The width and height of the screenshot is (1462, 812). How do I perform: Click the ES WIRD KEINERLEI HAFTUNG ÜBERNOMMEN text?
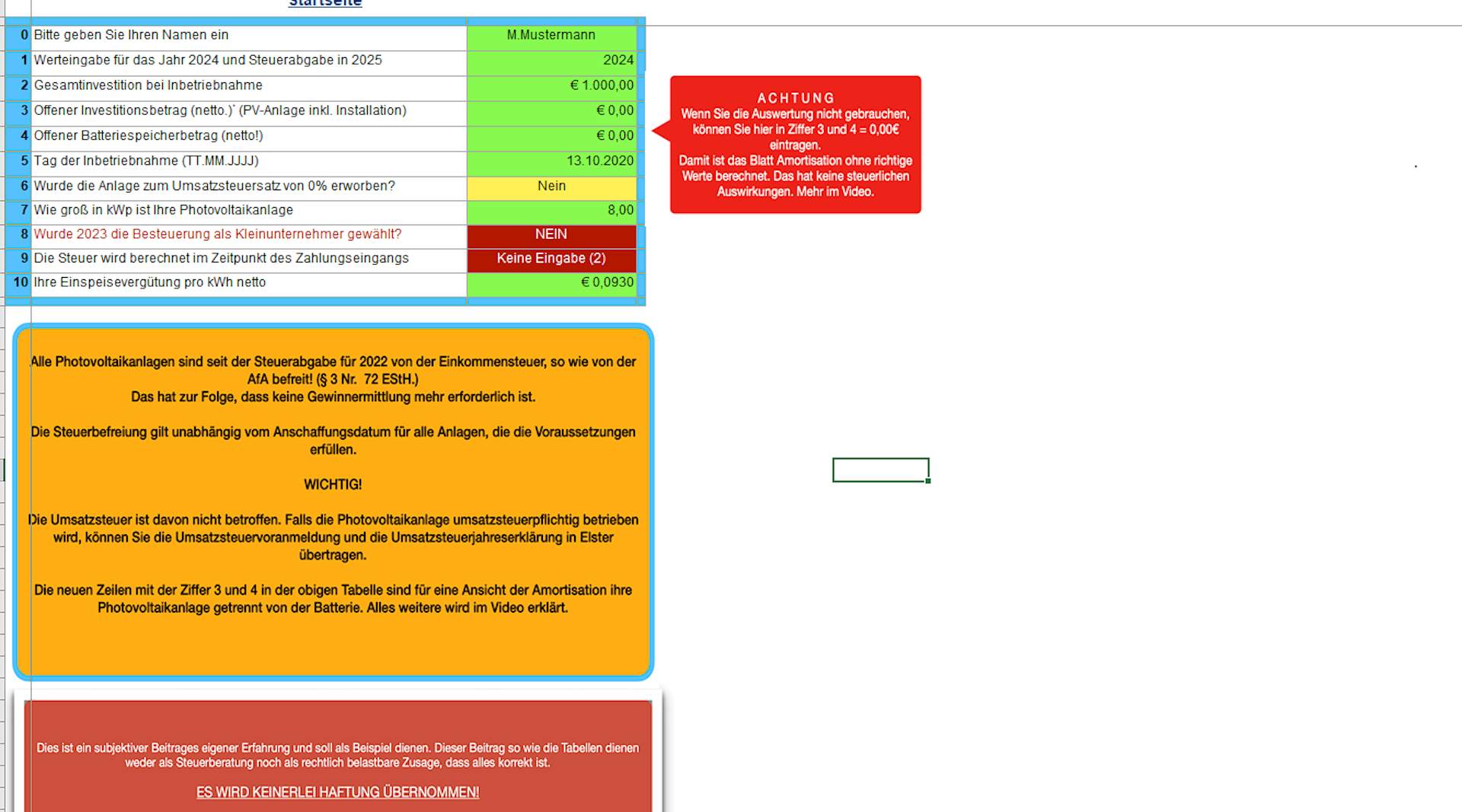(337, 792)
